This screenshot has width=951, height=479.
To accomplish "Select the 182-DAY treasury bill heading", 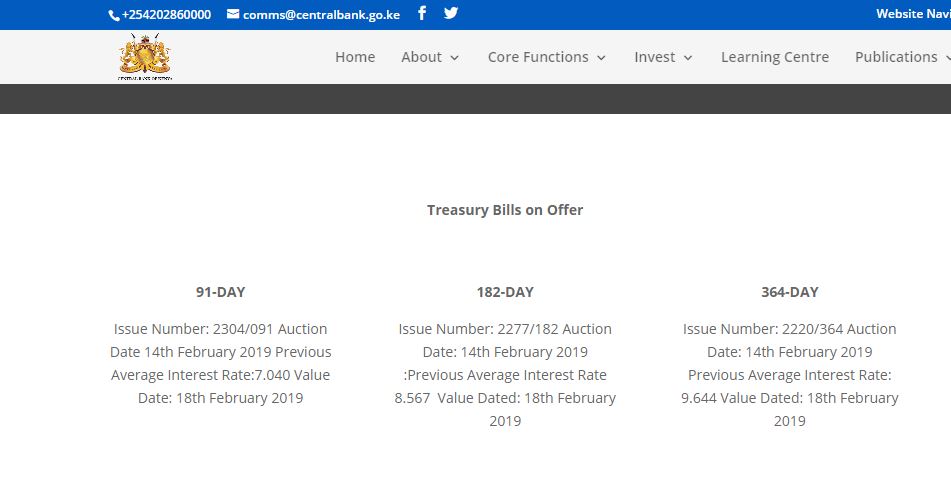I will click(505, 292).
